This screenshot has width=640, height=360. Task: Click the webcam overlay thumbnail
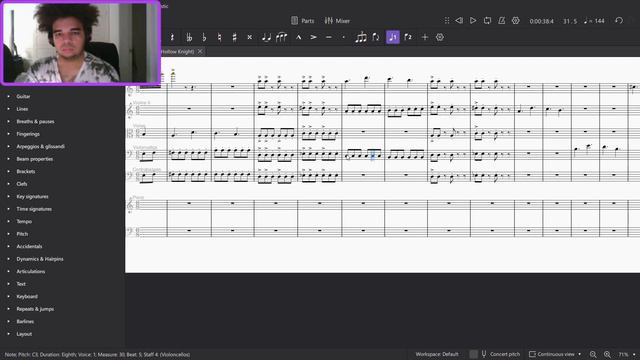[81, 43]
